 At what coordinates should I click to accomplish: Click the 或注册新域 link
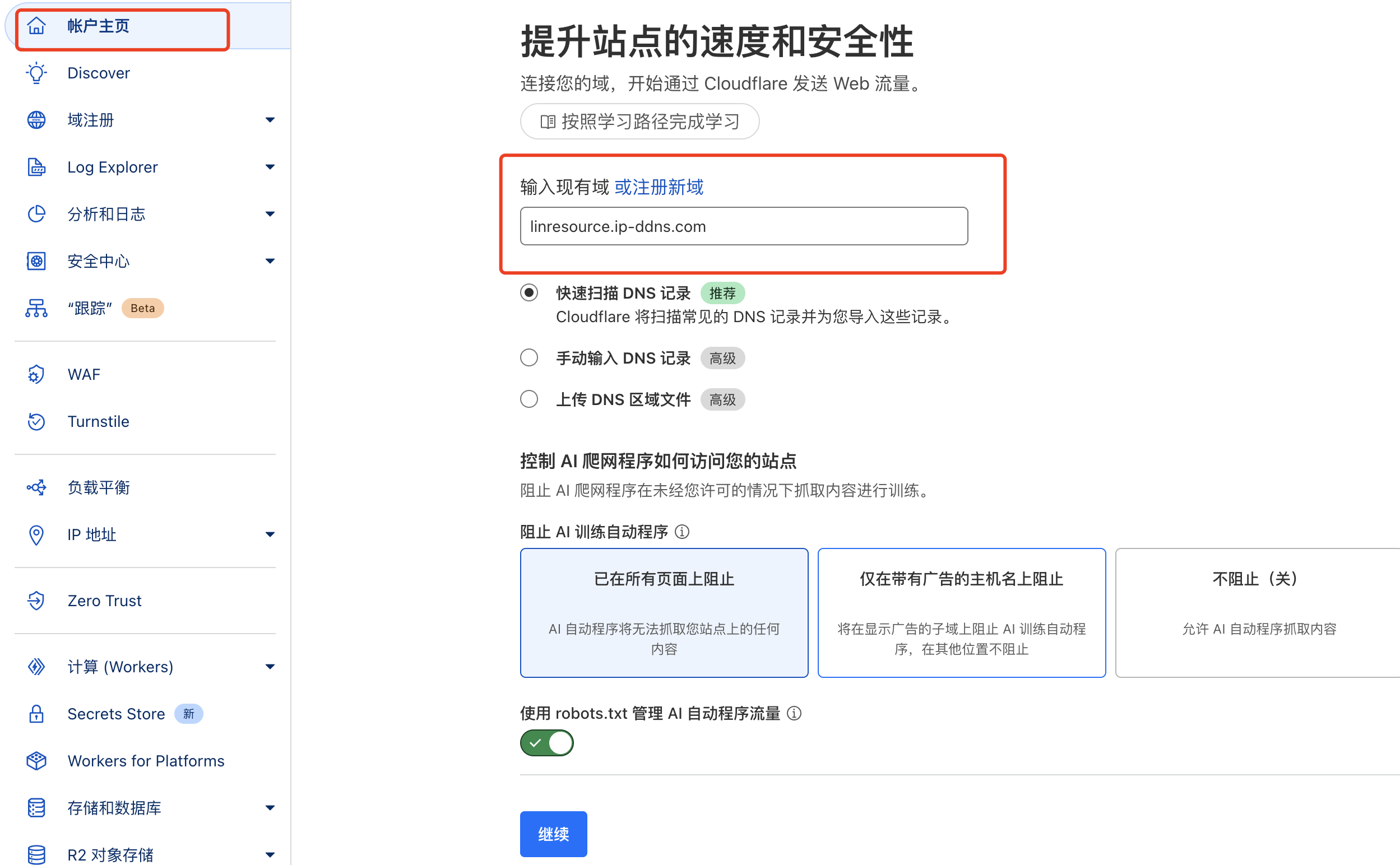coord(659,187)
